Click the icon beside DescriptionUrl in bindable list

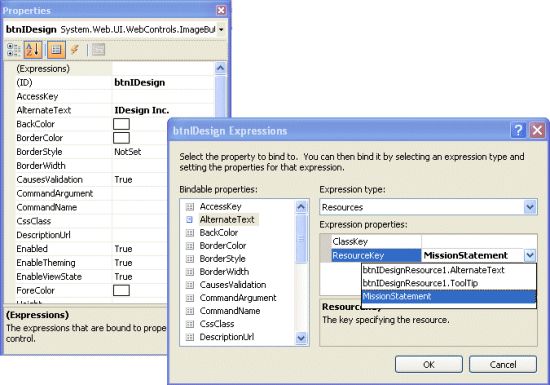[x=189, y=337]
